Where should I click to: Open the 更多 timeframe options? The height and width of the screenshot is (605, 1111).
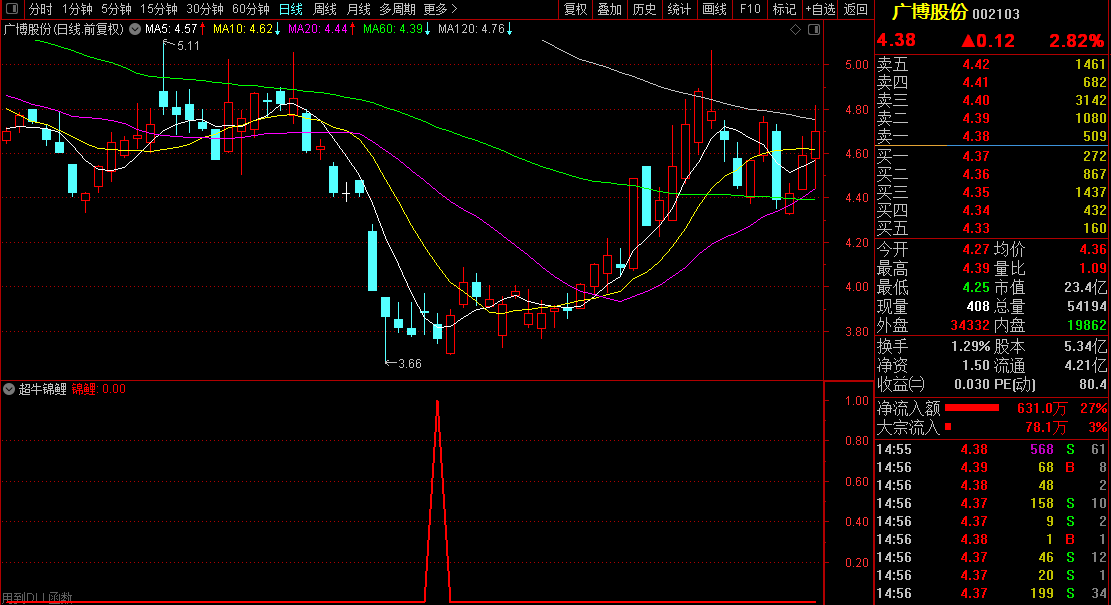click(437, 9)
